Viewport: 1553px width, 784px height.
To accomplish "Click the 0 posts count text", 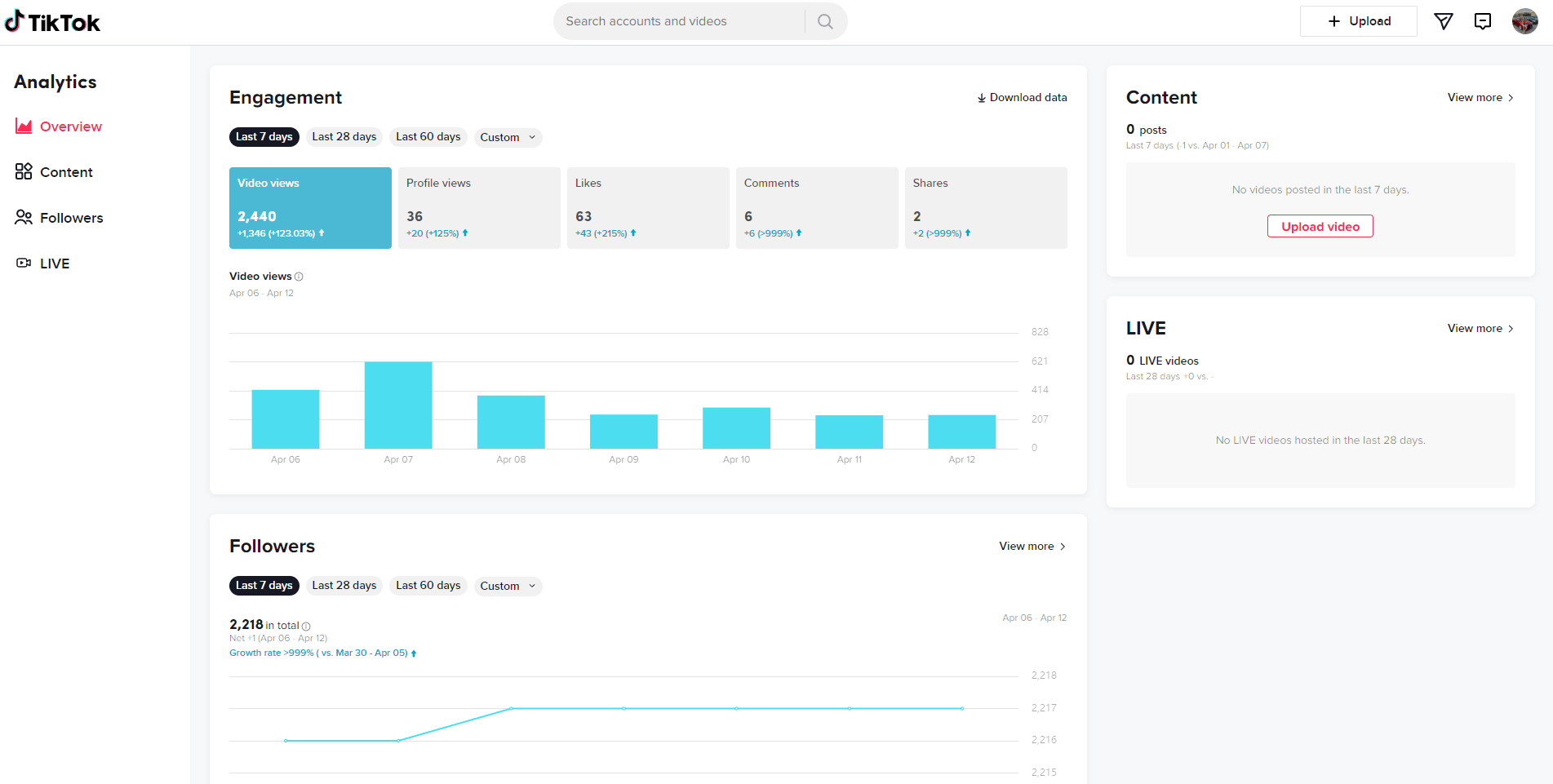I will point(1147,130).
